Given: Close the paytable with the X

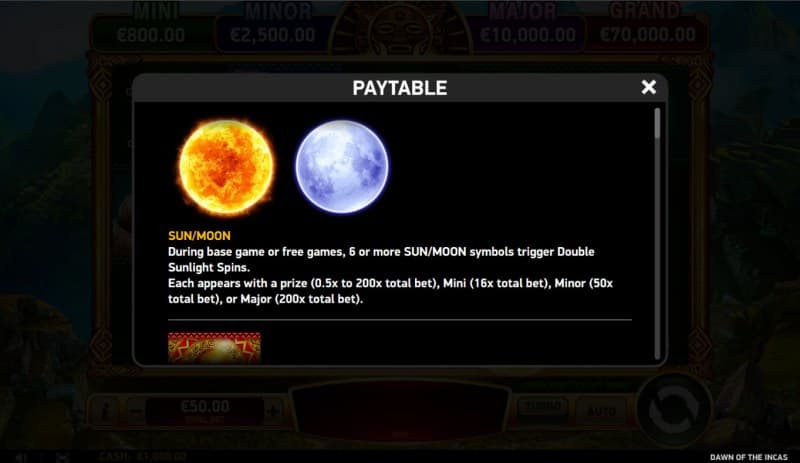Looking at the screenshot, I should 648,87.
